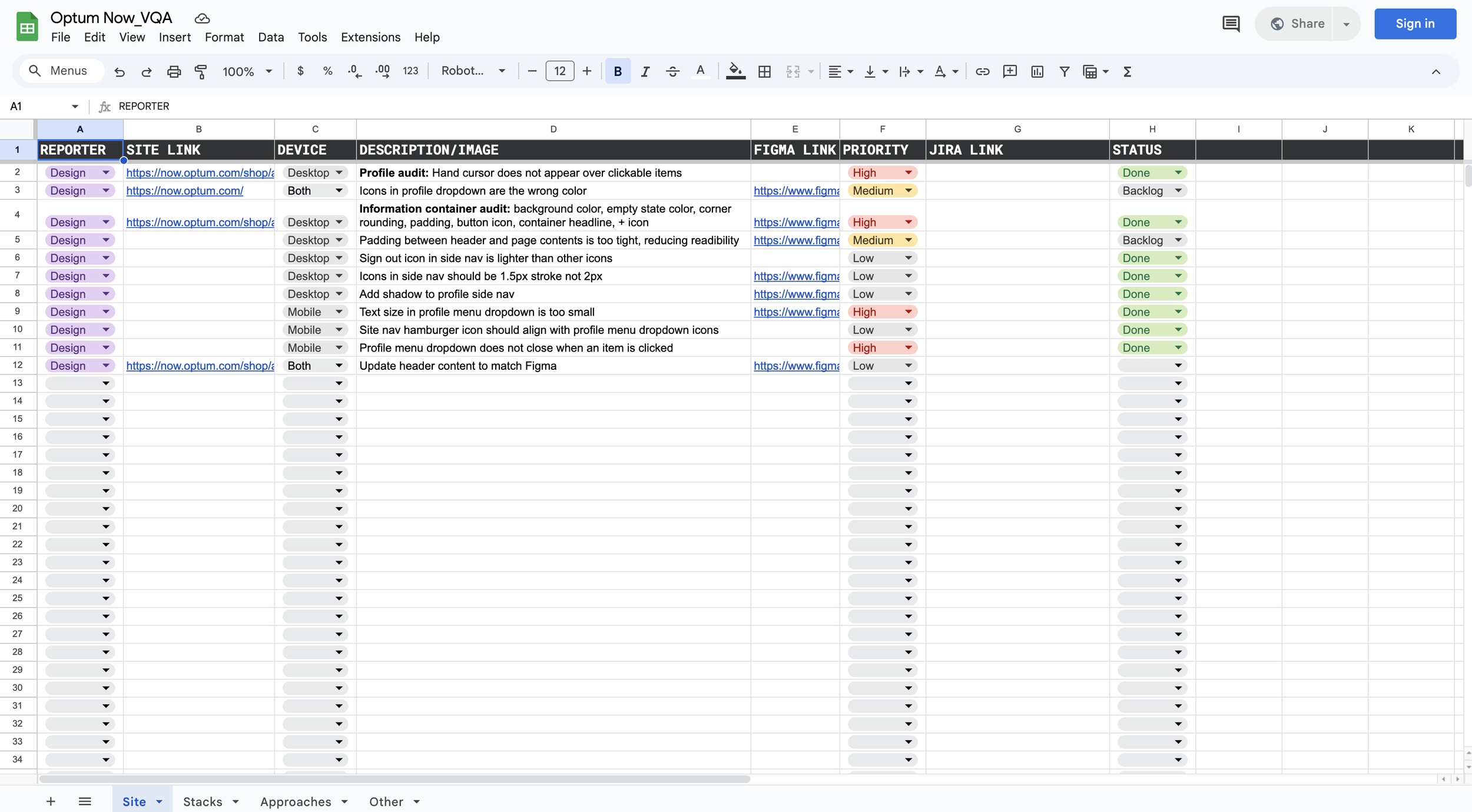This screenshot has width=1472, height=812.
Task: Toggle italic formatting button
Action: tap(645, 71)
